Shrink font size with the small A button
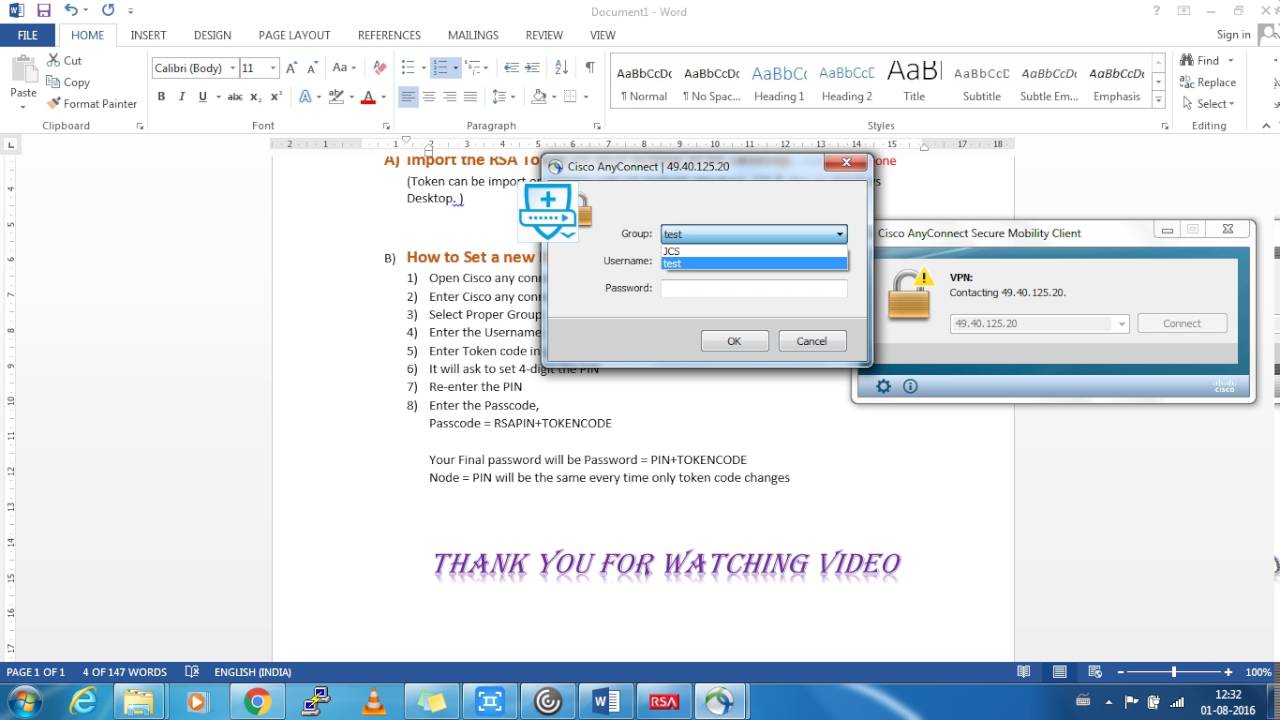This screenshot has width=1280, height=720. click(x=312, y=68)
